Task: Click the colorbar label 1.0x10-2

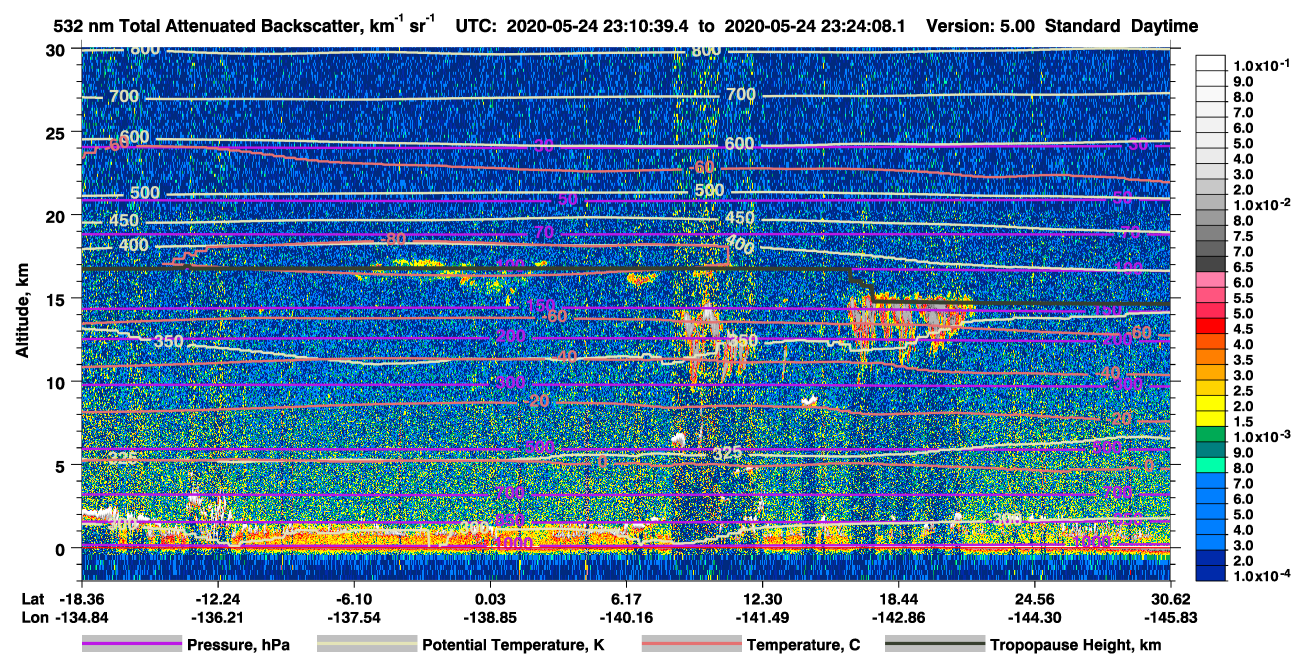Action: 1260,204
